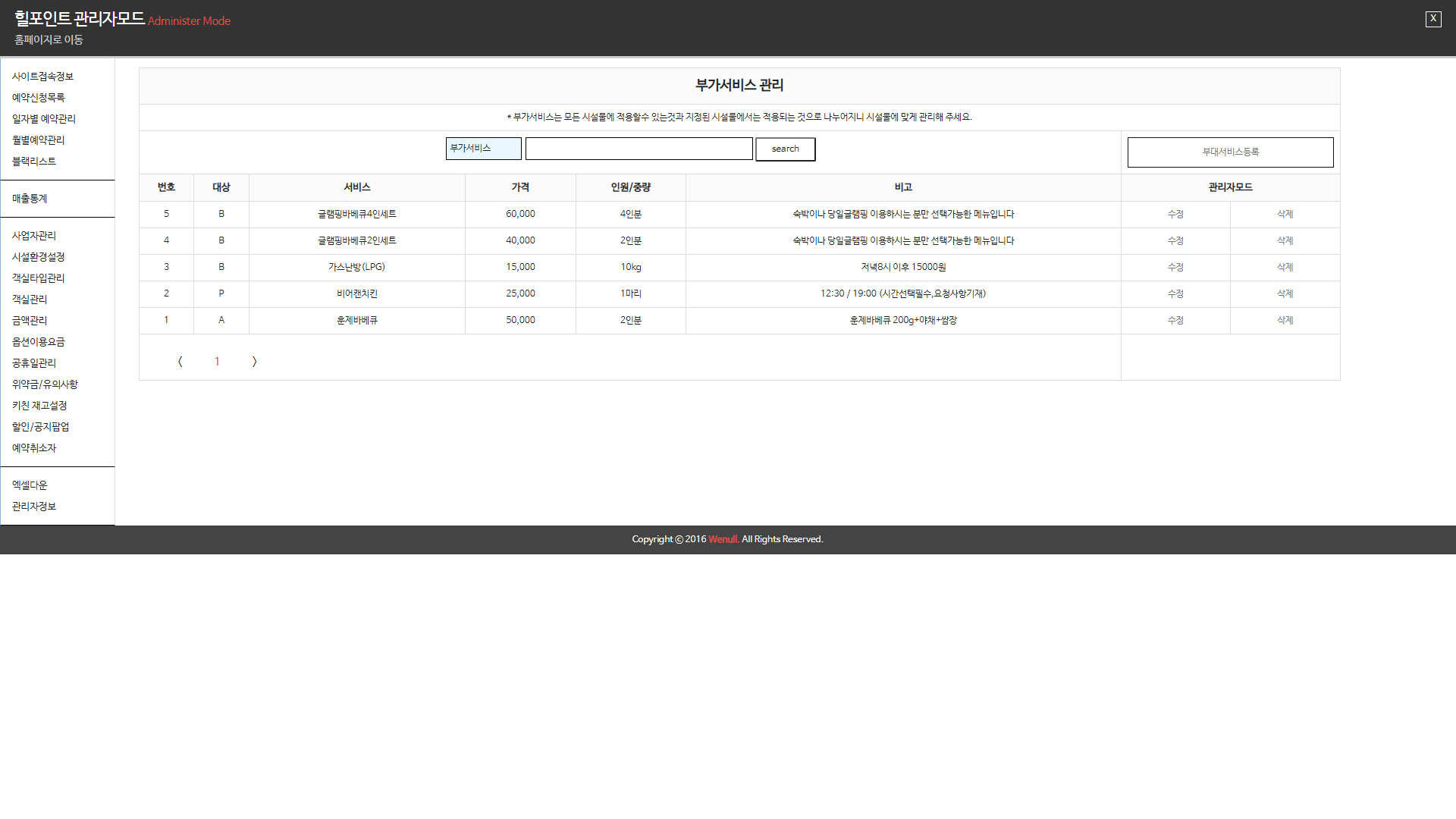Viewport: 1456px width, 819px height.
Task: Delete 글램핑바베큐2인세트 via 삭제 link
Action: [x=1285, y=241]
